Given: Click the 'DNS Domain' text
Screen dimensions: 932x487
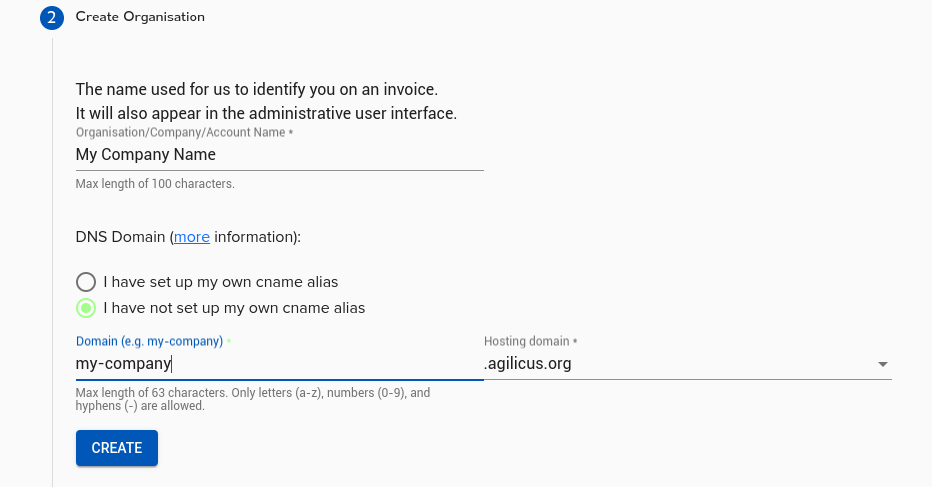Looking at the screenshot, I should click(120, 237).
